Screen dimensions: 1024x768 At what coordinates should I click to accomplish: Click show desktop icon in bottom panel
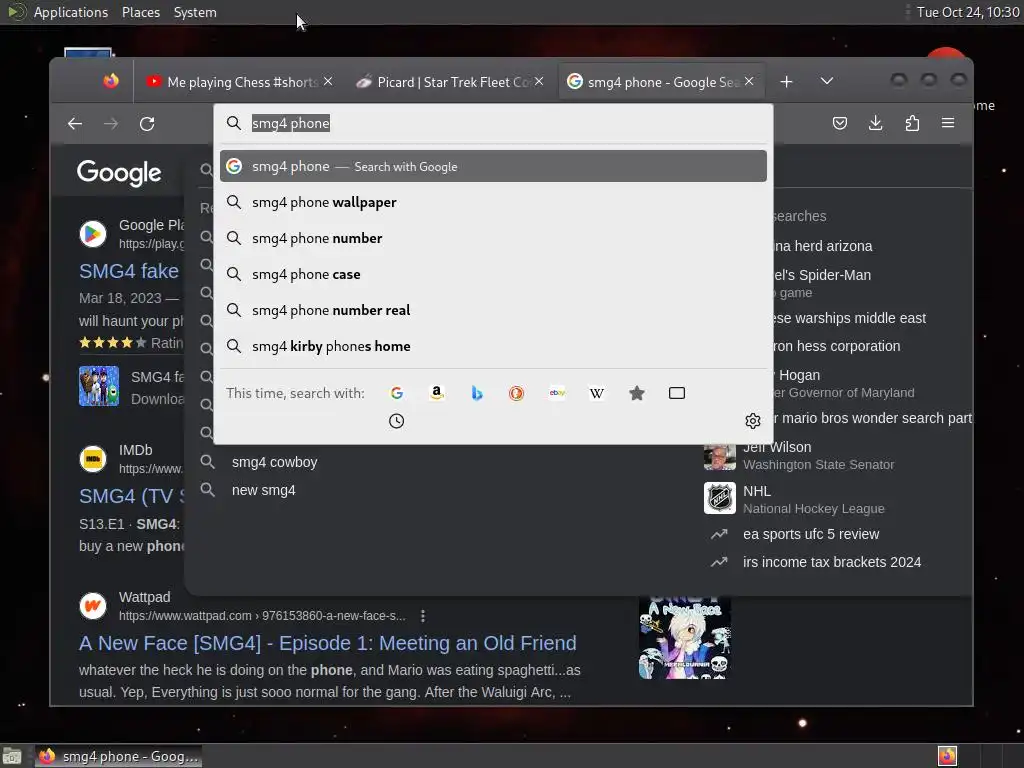pyautogui.click(x=12, y=757)
